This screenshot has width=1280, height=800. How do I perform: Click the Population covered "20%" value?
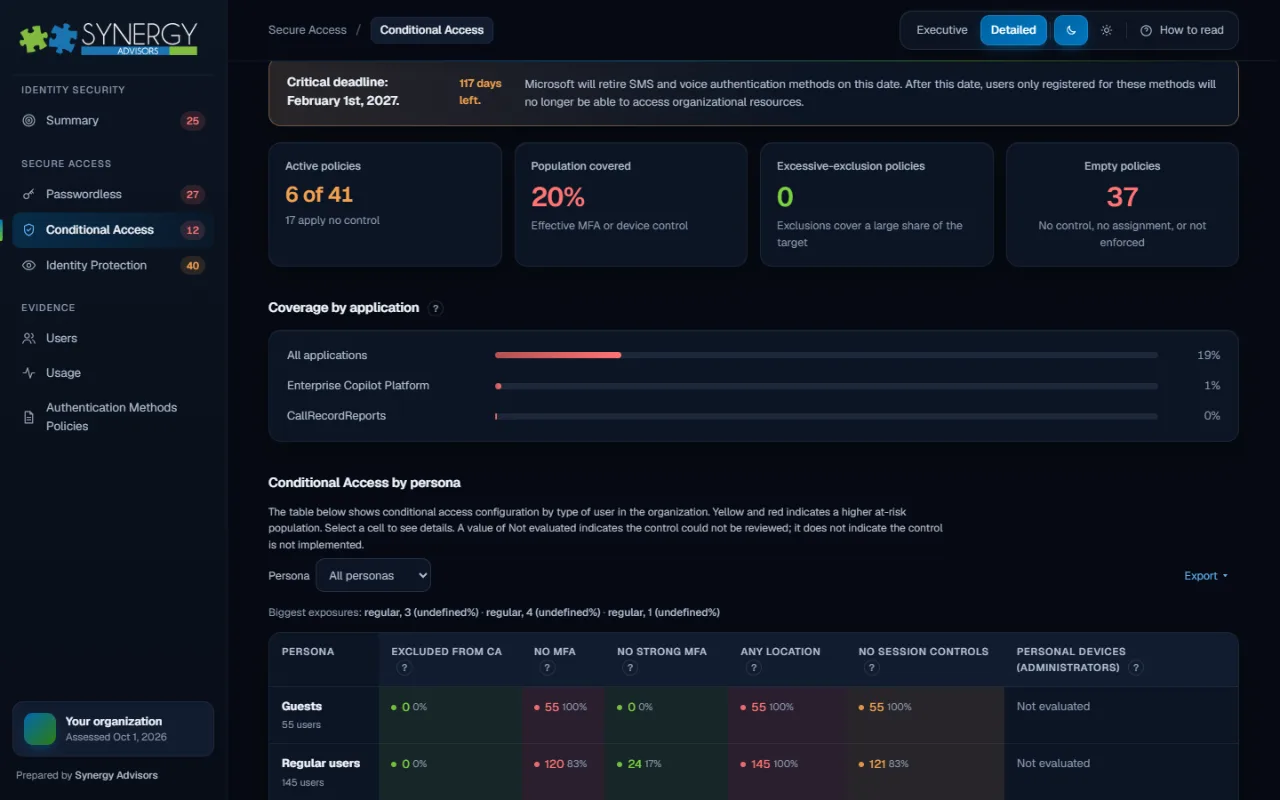558,196
